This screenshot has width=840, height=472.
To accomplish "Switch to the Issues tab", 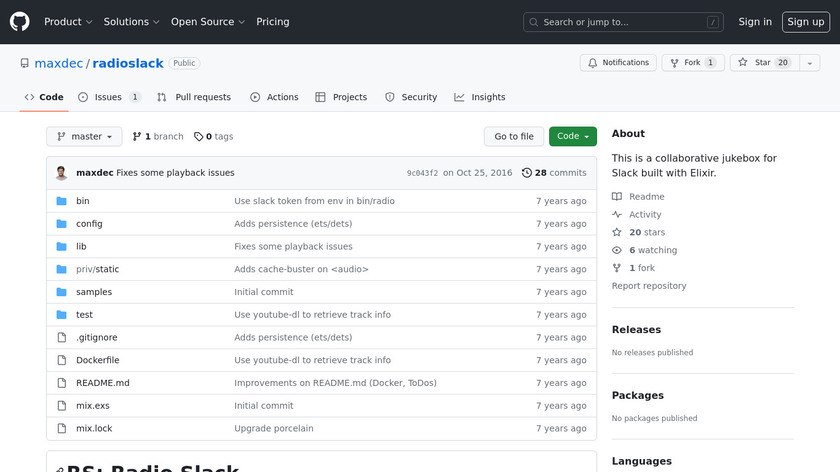I will (x=108, y=97).
